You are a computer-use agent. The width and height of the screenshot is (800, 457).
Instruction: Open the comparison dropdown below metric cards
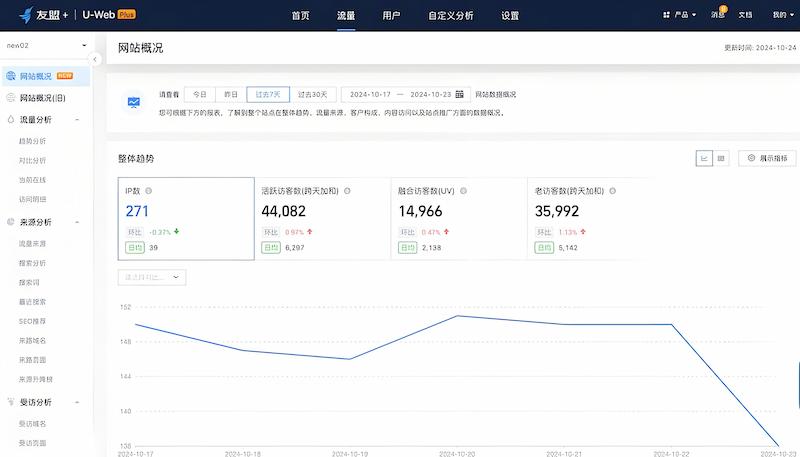152,277
